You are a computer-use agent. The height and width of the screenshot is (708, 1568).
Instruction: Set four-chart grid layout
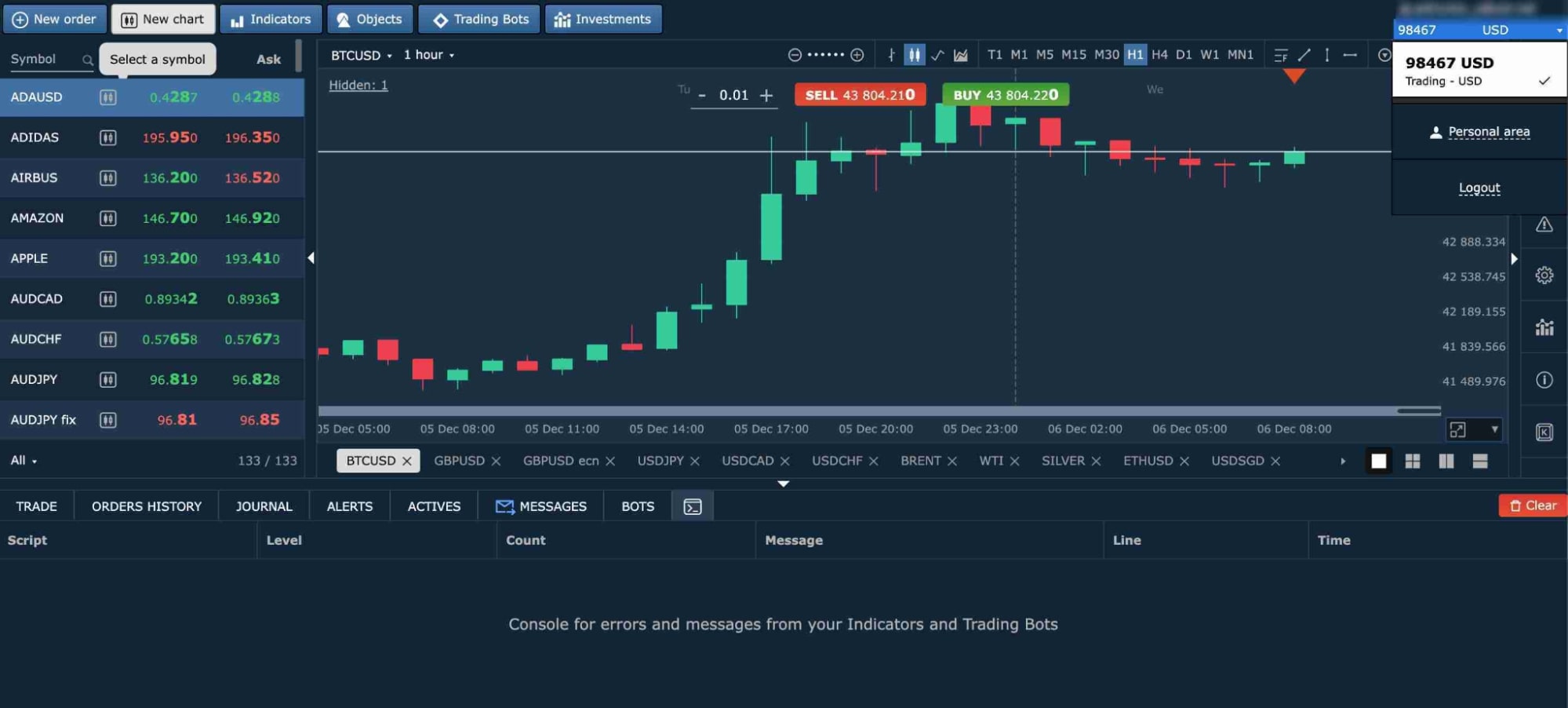click(1412, 461)
